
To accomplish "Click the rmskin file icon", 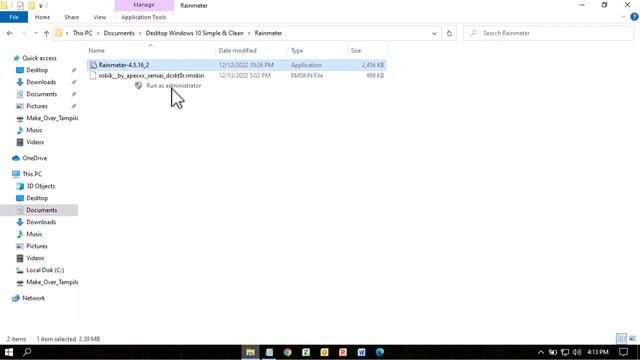I will 93,76.
